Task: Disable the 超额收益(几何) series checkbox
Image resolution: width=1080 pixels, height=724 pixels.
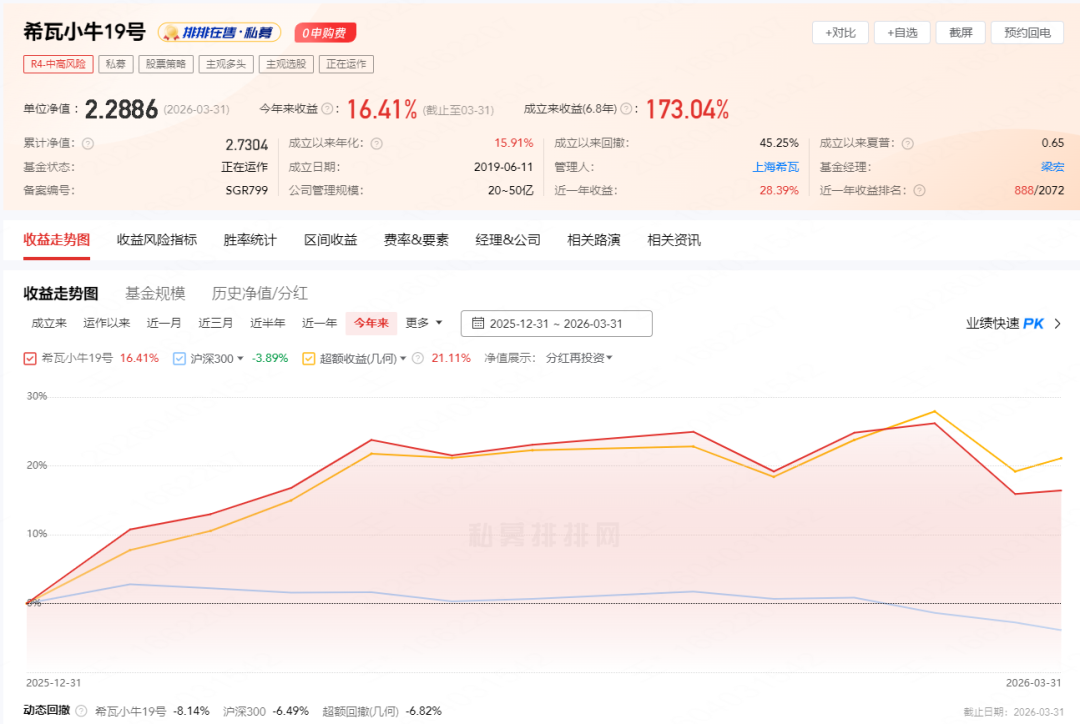Action: 308,356
